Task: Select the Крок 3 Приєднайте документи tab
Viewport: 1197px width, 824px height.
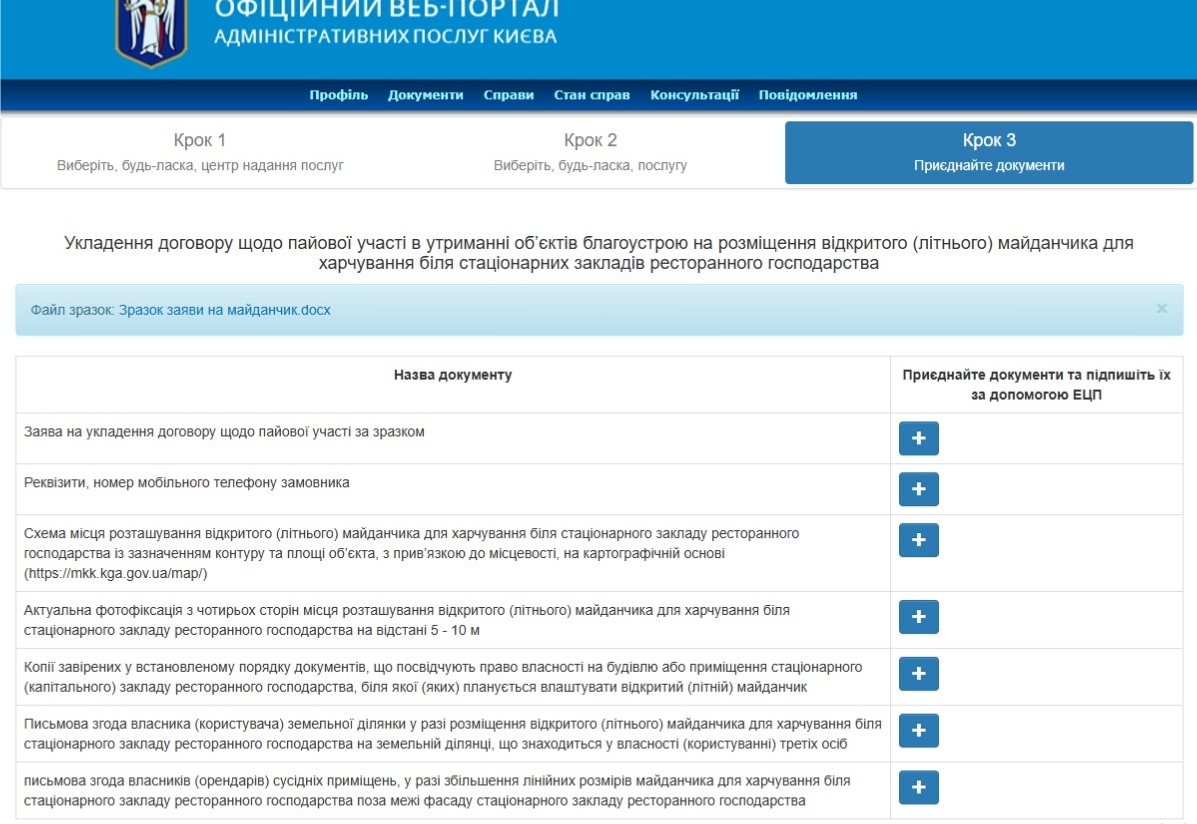Action: pos(988,152)
